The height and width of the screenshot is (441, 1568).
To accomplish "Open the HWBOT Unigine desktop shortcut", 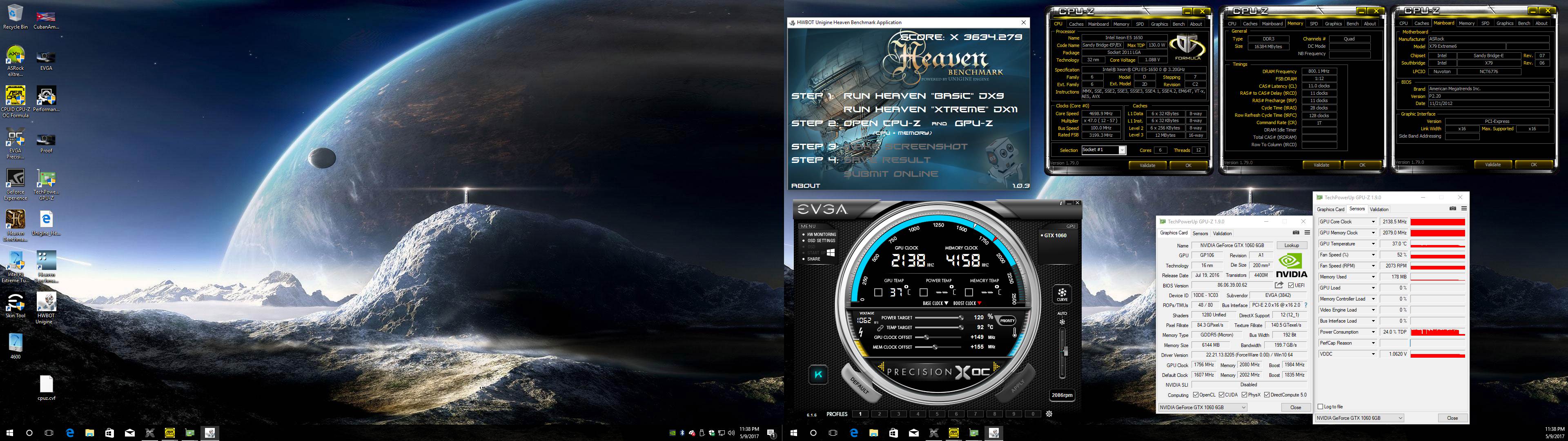I will tap(46, 307).
